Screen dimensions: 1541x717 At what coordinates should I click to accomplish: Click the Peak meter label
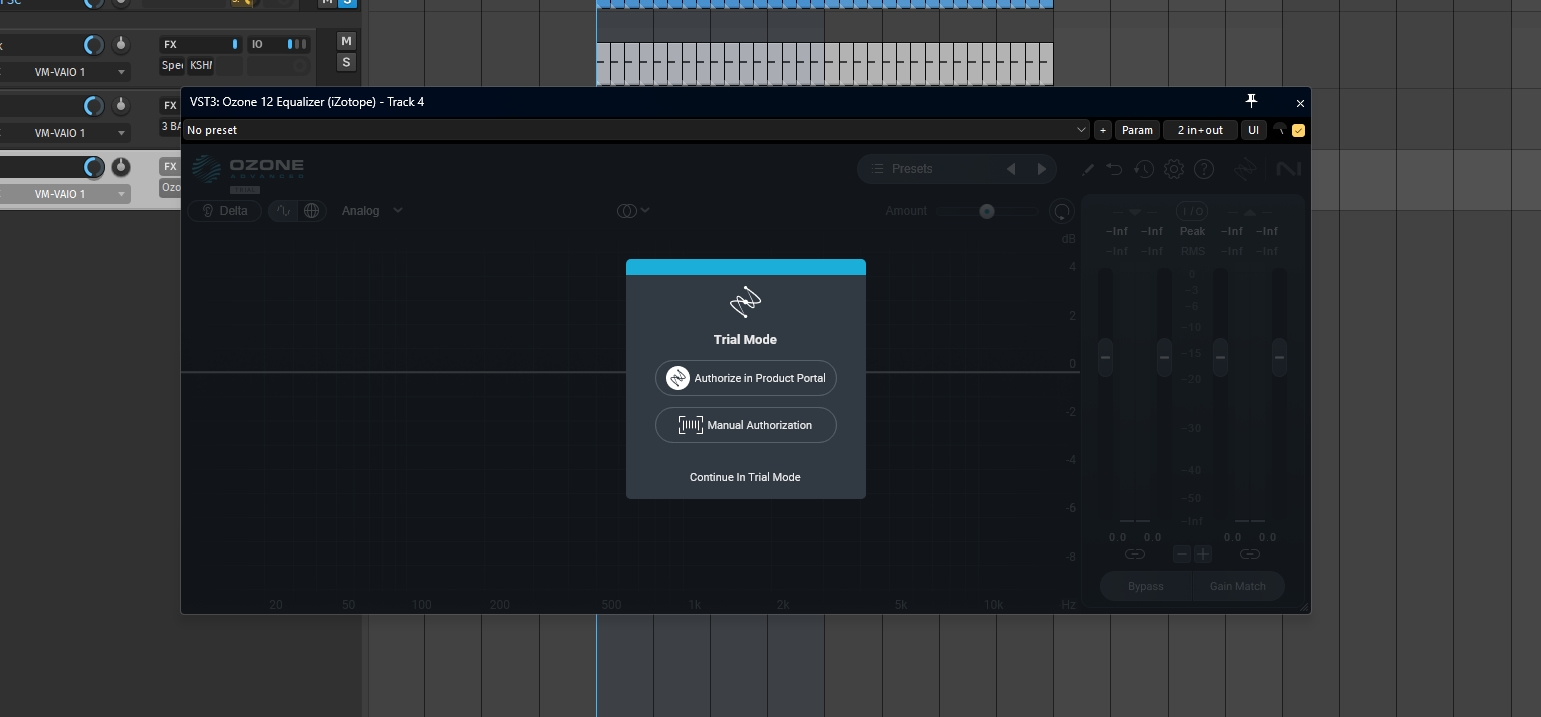1192,231
